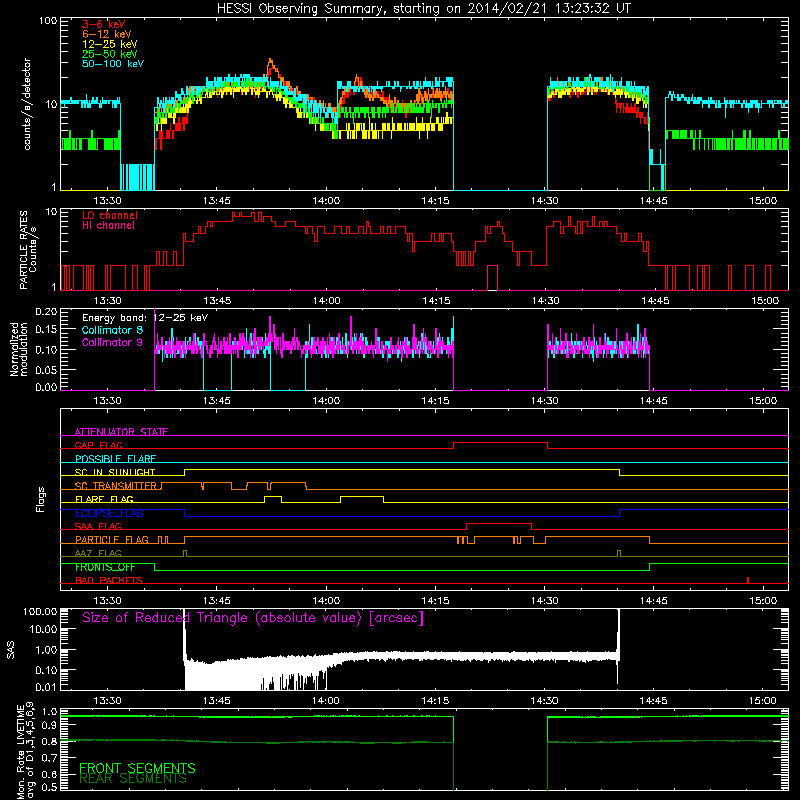800x800 pixels.
Task: Click the "ECLIPSE FLAG" label
Action: (x=109, y=513)
